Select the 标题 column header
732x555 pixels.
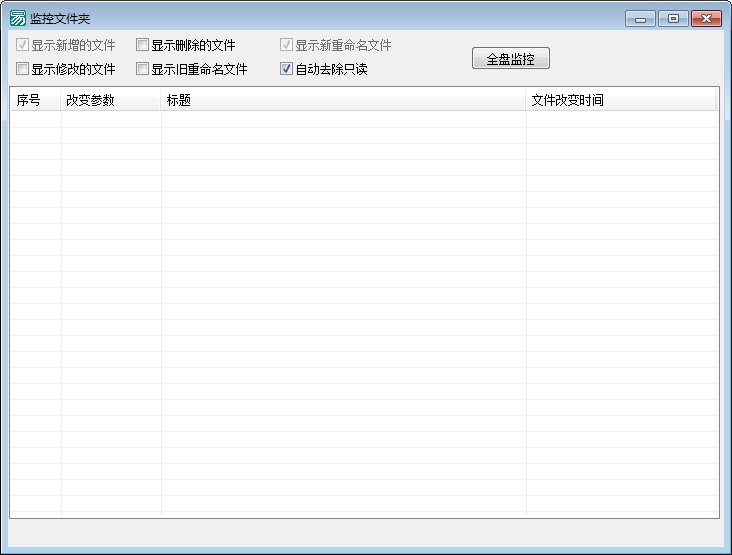click(343, 100)
